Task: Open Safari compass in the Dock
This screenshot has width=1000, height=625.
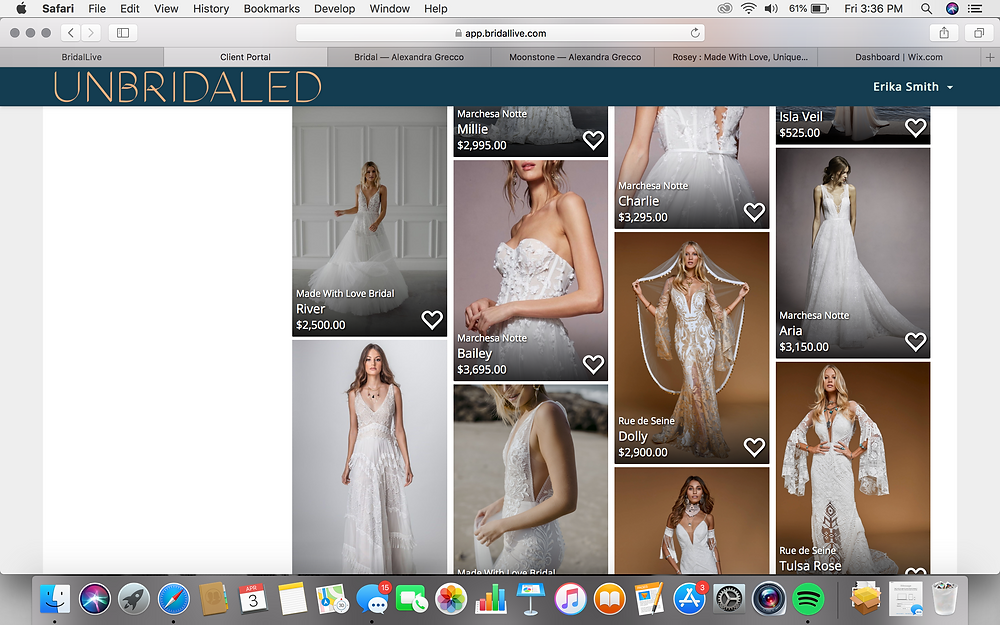Action: coord(173,599)
